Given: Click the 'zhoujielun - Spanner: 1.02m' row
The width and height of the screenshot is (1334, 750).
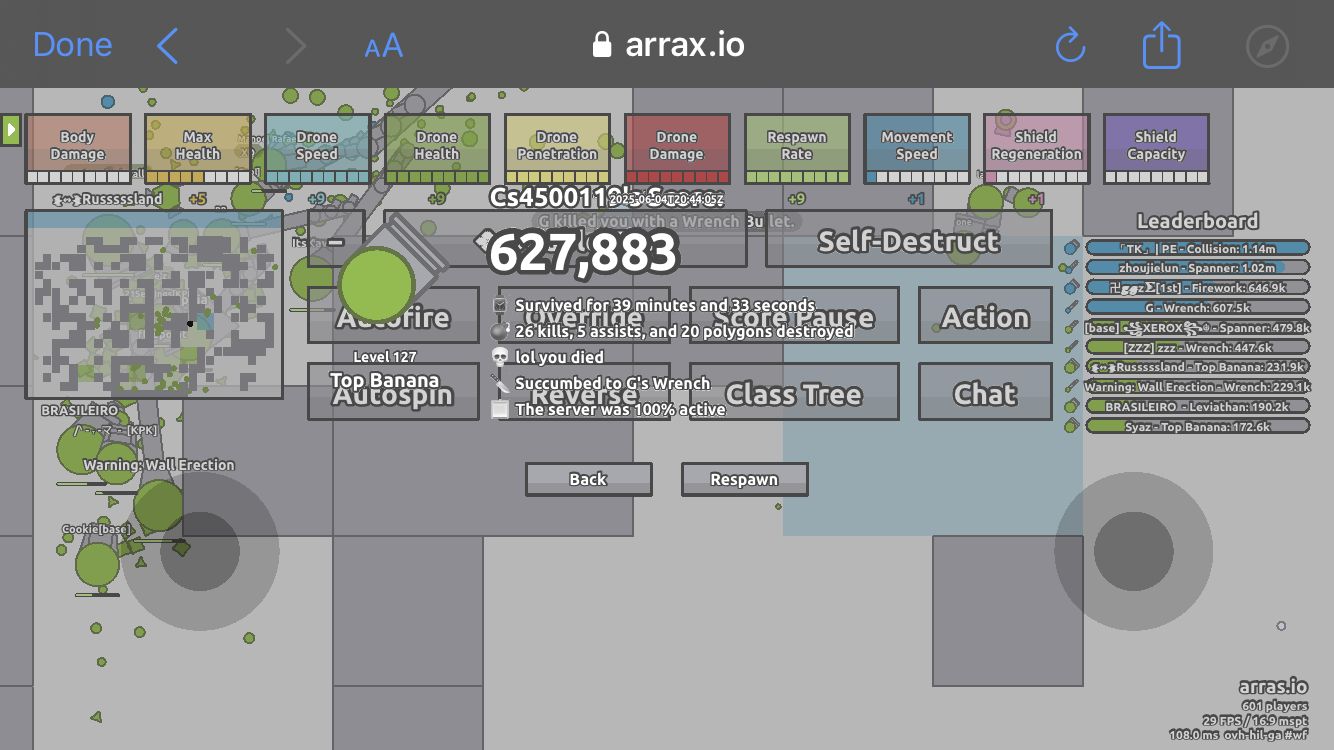Looking at the screenshot, I should pyautogui.click(x=1197, y=267).
